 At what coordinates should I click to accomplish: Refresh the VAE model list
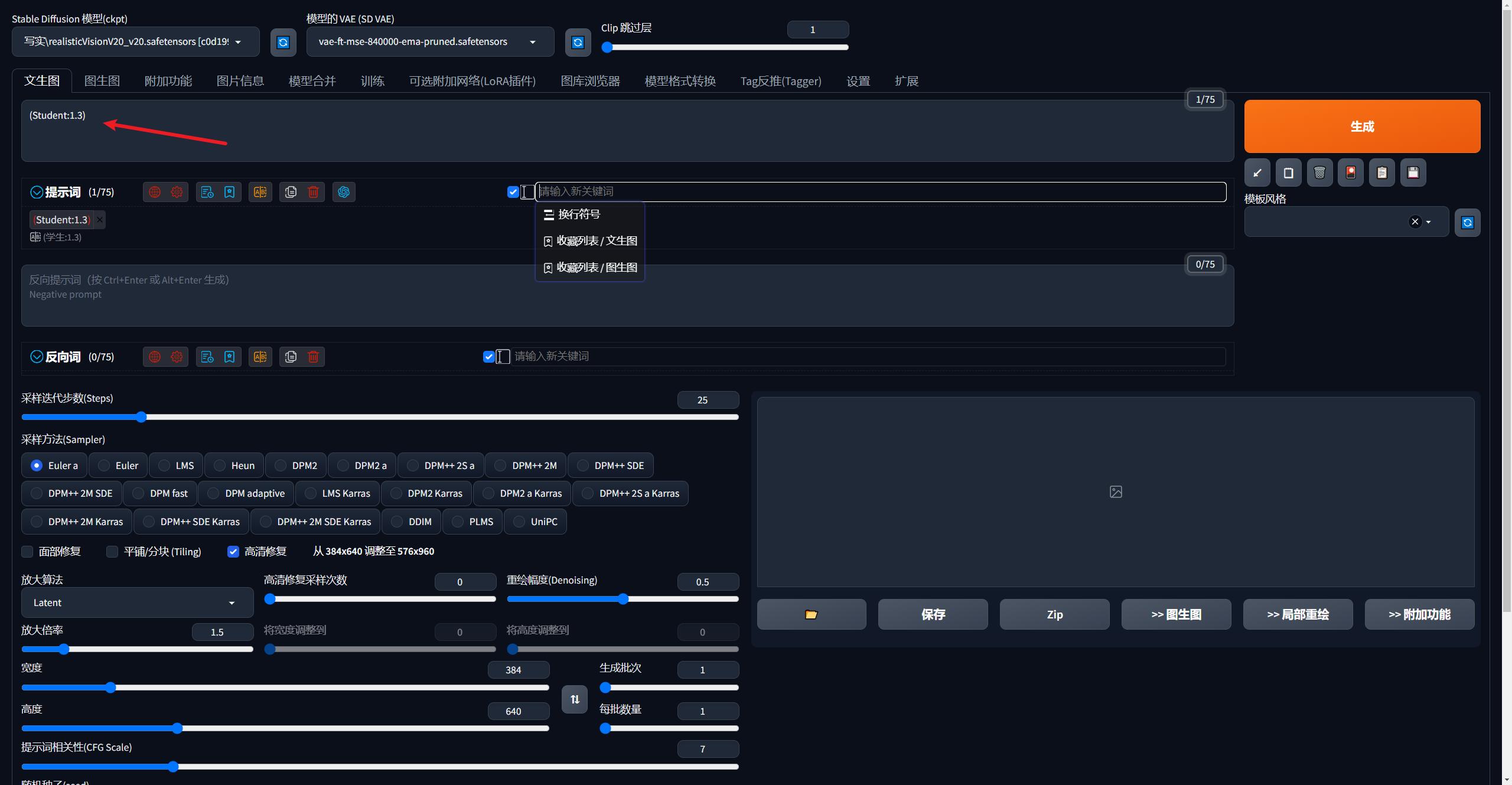click(578, 42)
